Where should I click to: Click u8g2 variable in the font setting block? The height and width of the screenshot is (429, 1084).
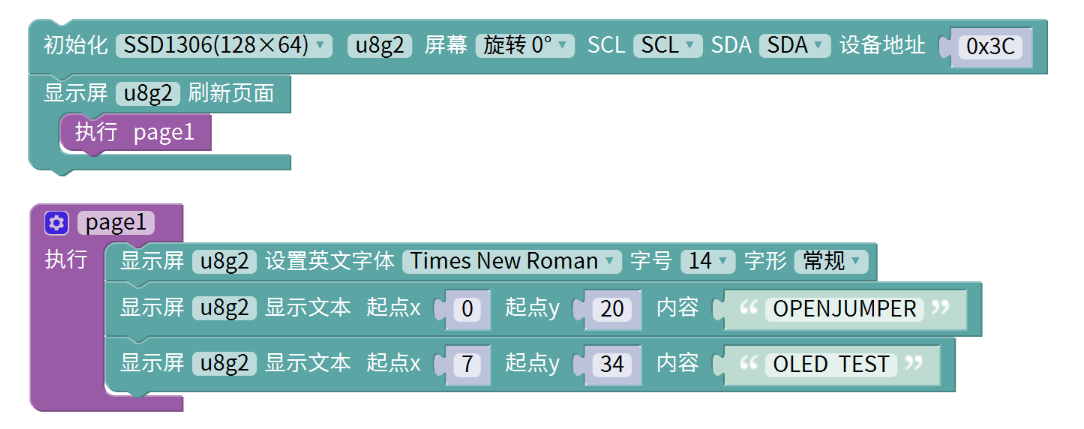click(x=224, y=261)
